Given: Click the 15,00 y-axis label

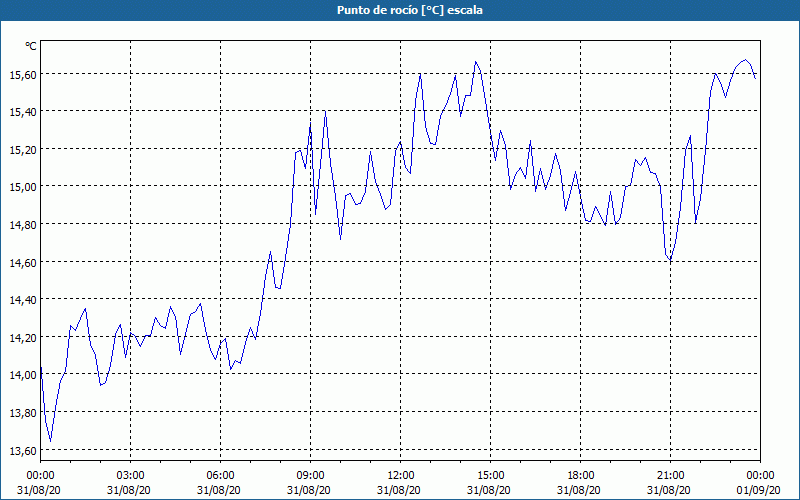Looking at the screenshot, I should [23, 187].
